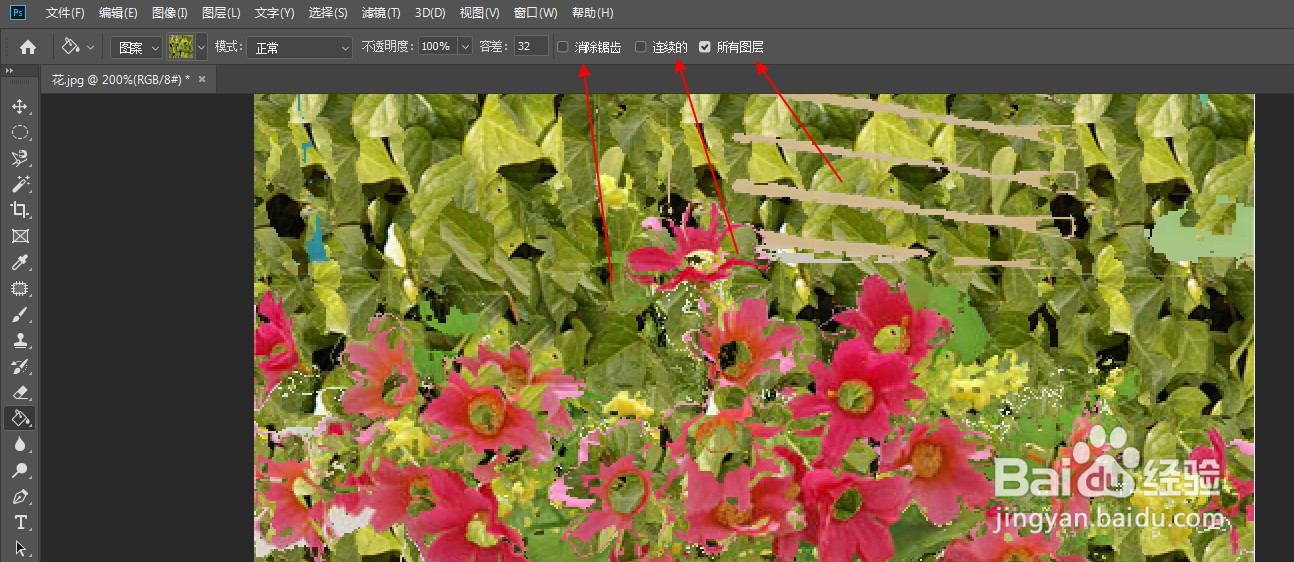Click the 容差 label text
The height and width of the screenshot is (562, 1294).
[x=494, y=47]
